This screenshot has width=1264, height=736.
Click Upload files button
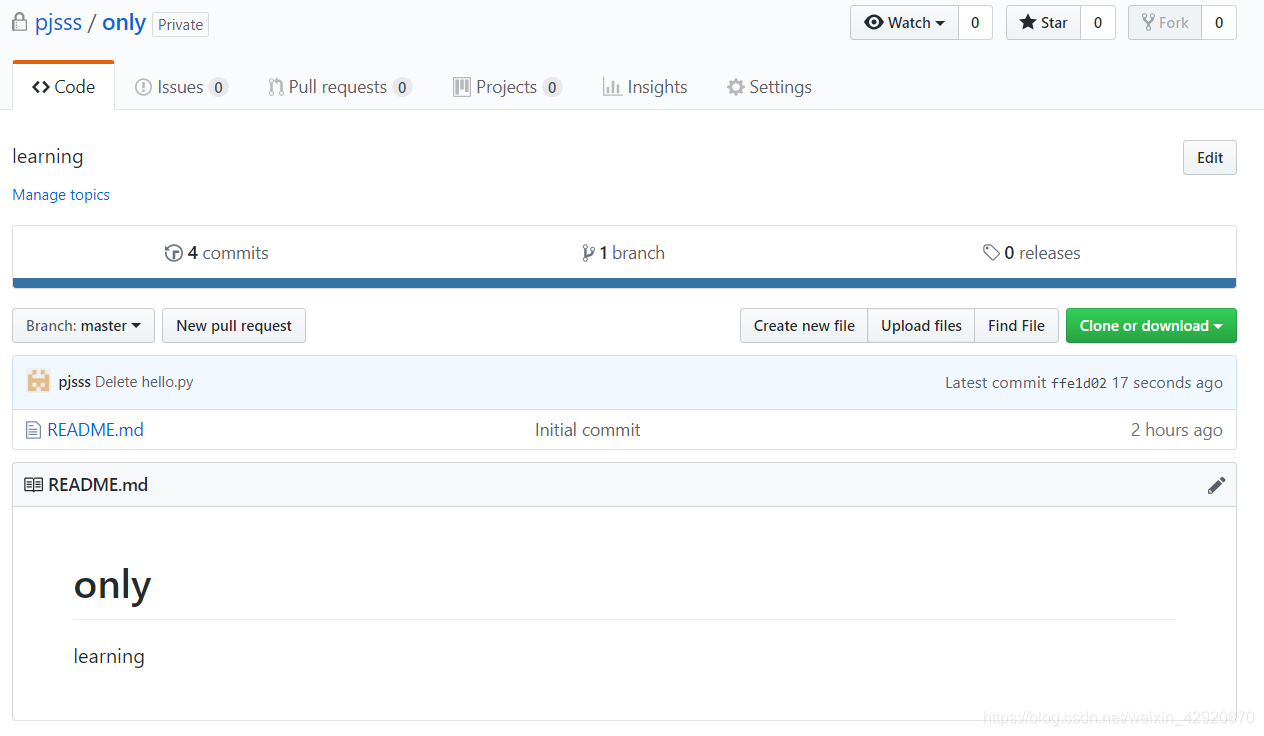921,326
